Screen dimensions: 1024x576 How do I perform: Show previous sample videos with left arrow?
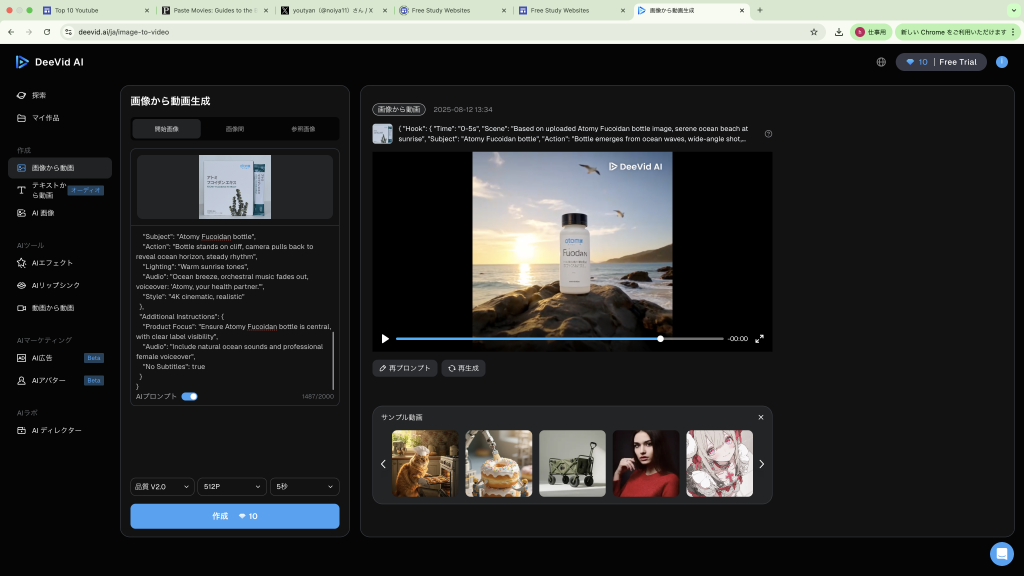tap(383, 464)
